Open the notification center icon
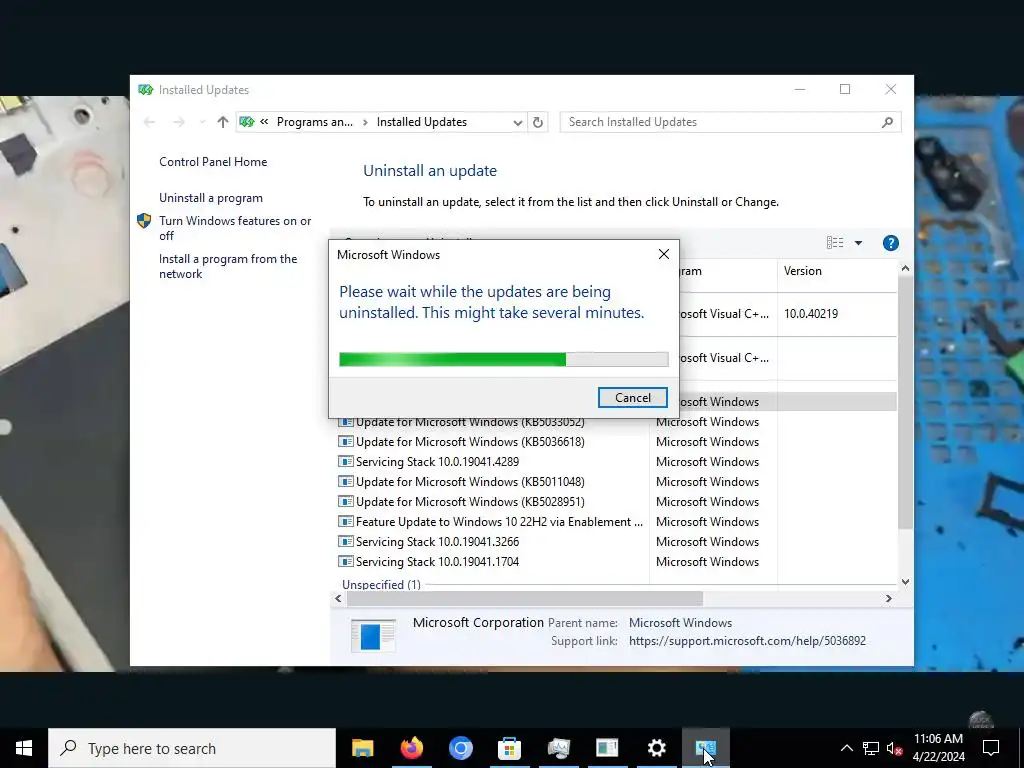Viewport: 1024px width, 768px height. 991,748
